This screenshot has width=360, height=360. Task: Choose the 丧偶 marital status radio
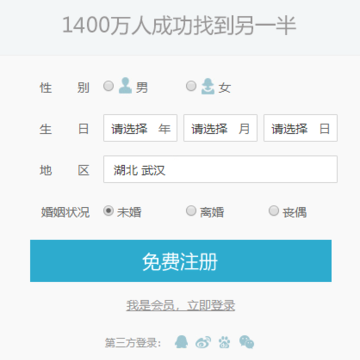(x=274, y=211)
